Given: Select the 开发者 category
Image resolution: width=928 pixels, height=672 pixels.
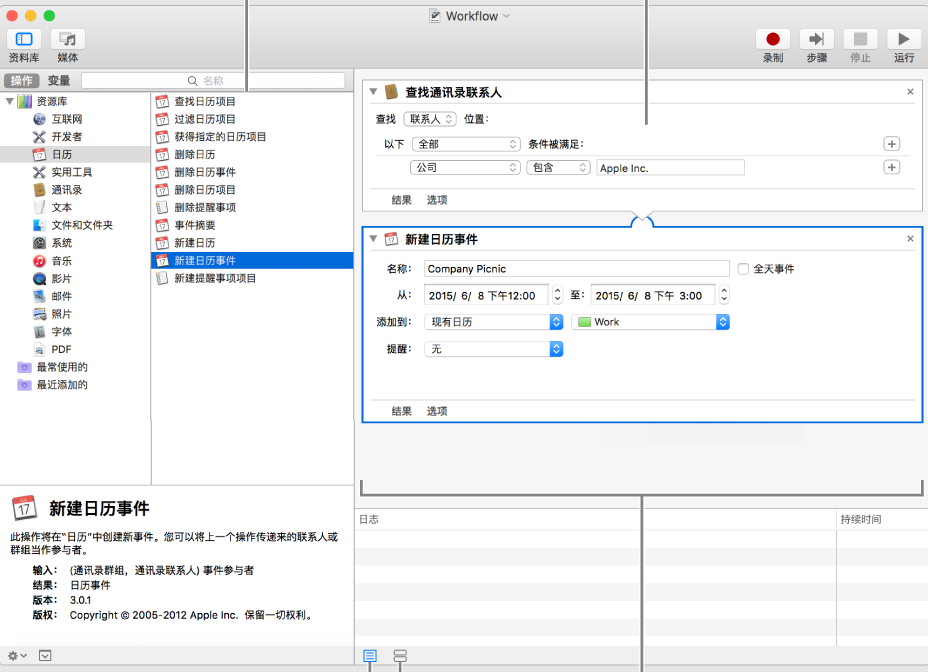Looking at the screenshot, I should coord(67,137).
